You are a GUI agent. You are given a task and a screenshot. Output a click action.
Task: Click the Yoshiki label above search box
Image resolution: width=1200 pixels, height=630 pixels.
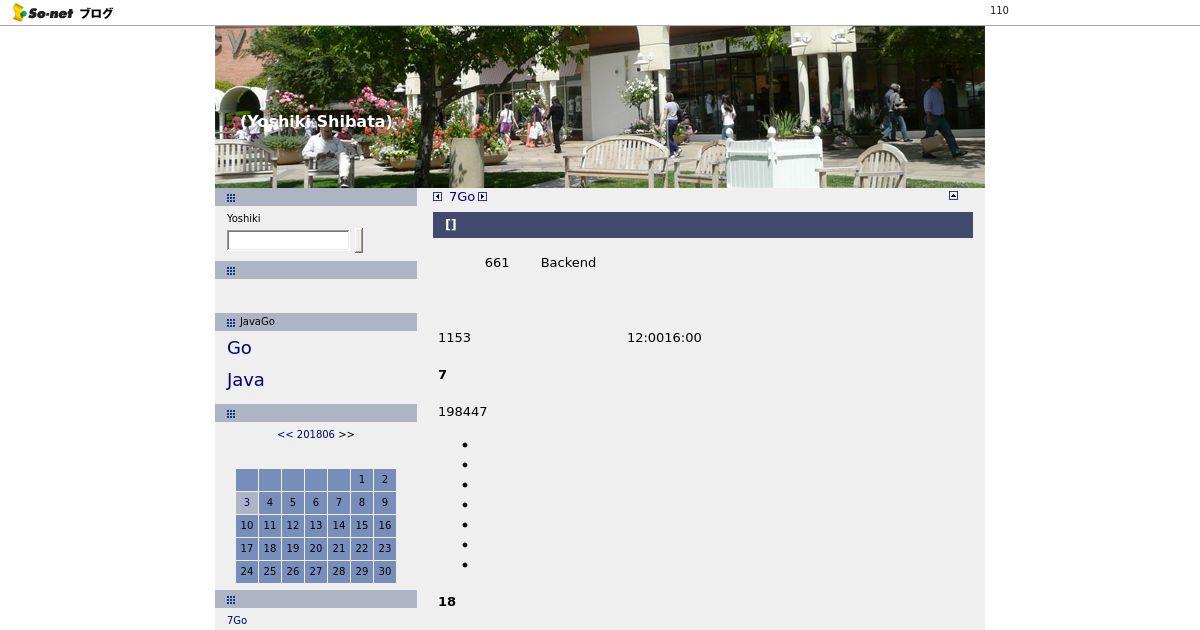pos(243,219)
